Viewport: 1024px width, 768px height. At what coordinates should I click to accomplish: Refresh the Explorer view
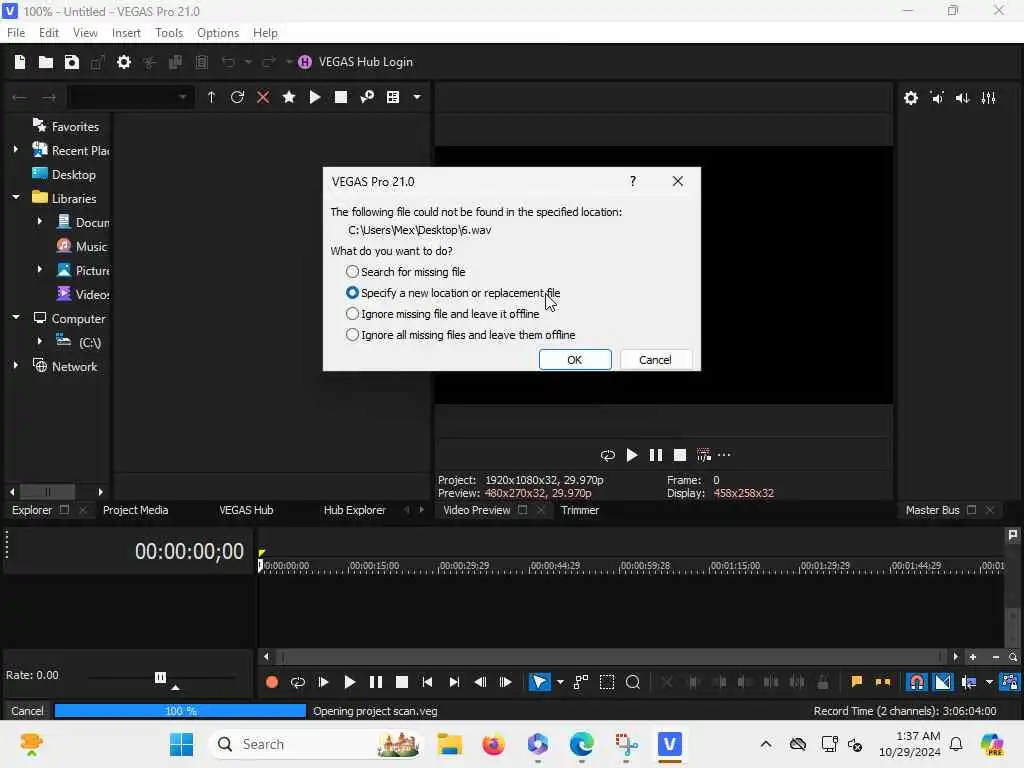[x=237, y=97]
